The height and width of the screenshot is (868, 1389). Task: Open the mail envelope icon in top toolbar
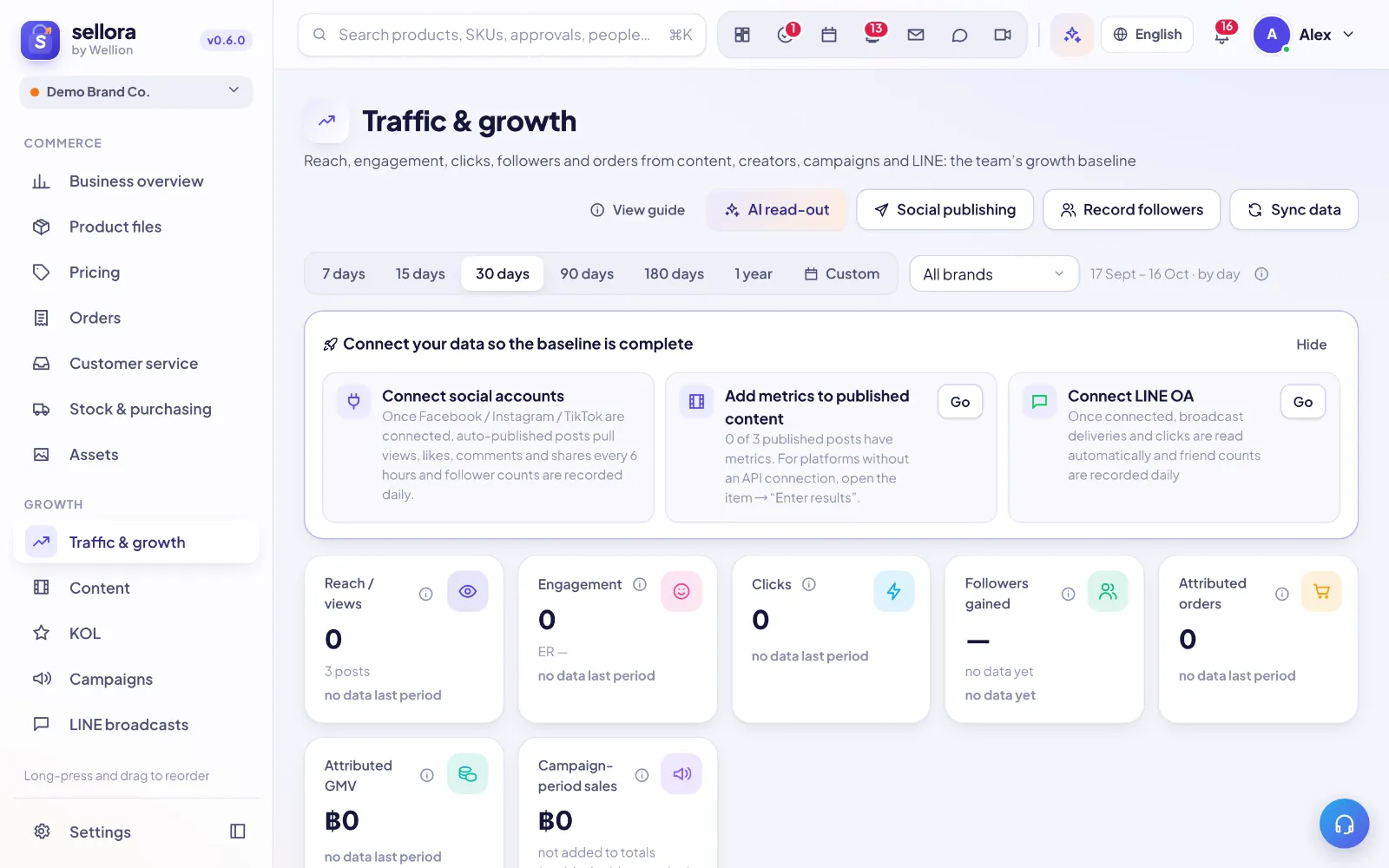pyautogui.click(x=916, y=35)
